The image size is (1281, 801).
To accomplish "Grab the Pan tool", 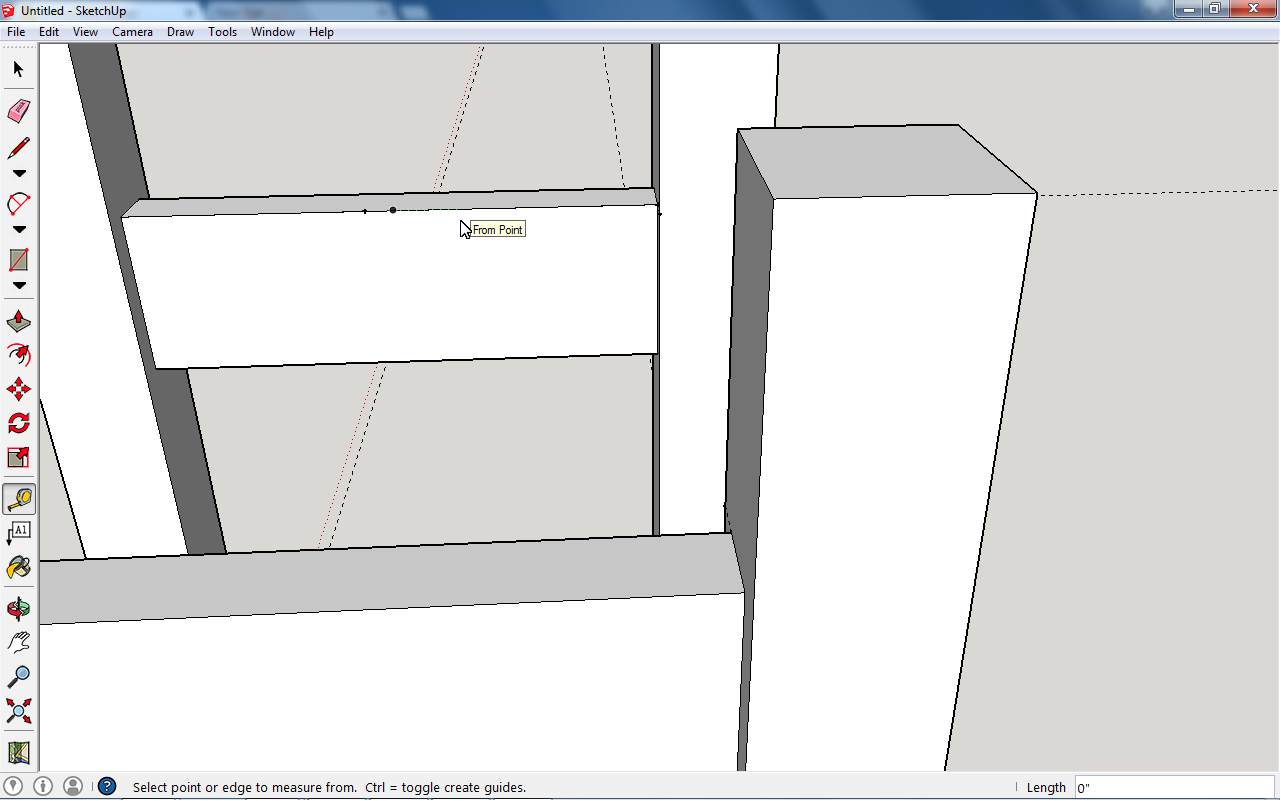I will pos(18,641).
